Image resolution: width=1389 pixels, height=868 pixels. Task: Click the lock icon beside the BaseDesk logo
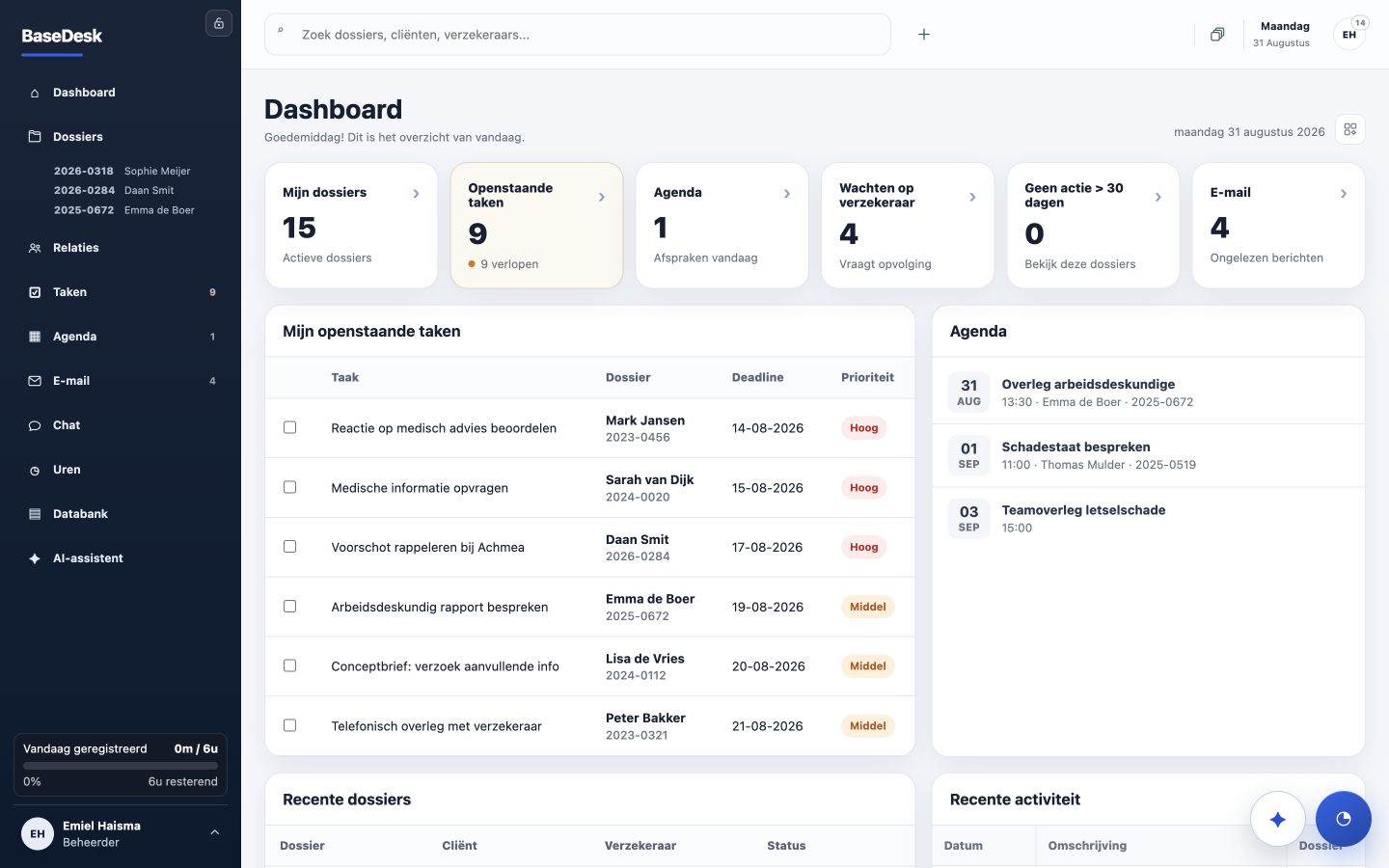point(219,23)
